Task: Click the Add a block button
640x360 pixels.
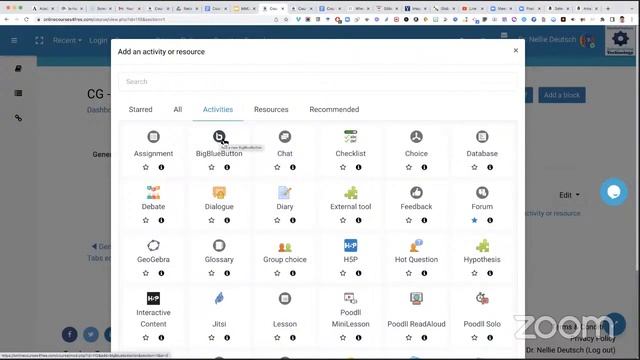Action: pyautogui.click(x=562, y=95)
